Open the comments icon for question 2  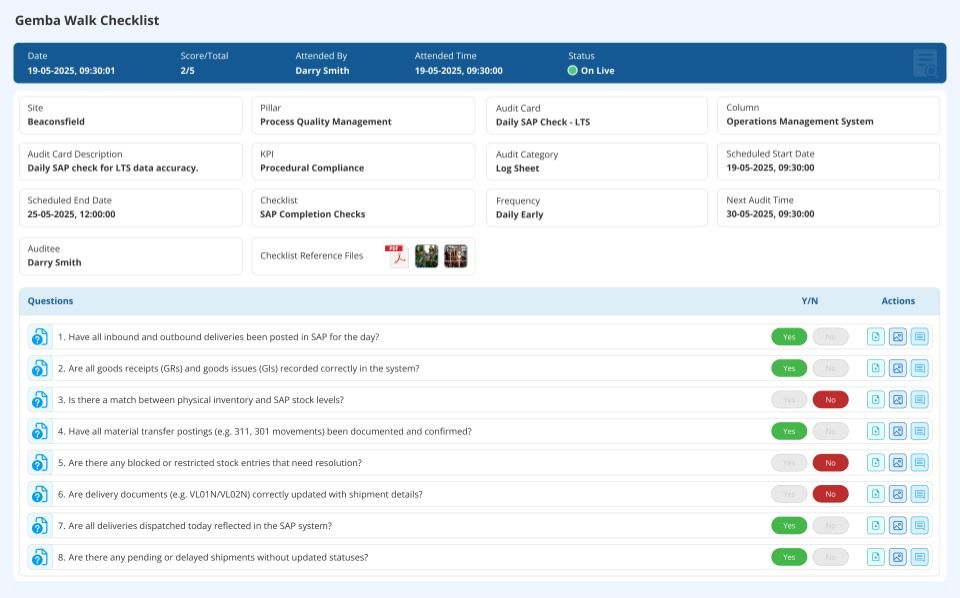click(x=919, y=368)
